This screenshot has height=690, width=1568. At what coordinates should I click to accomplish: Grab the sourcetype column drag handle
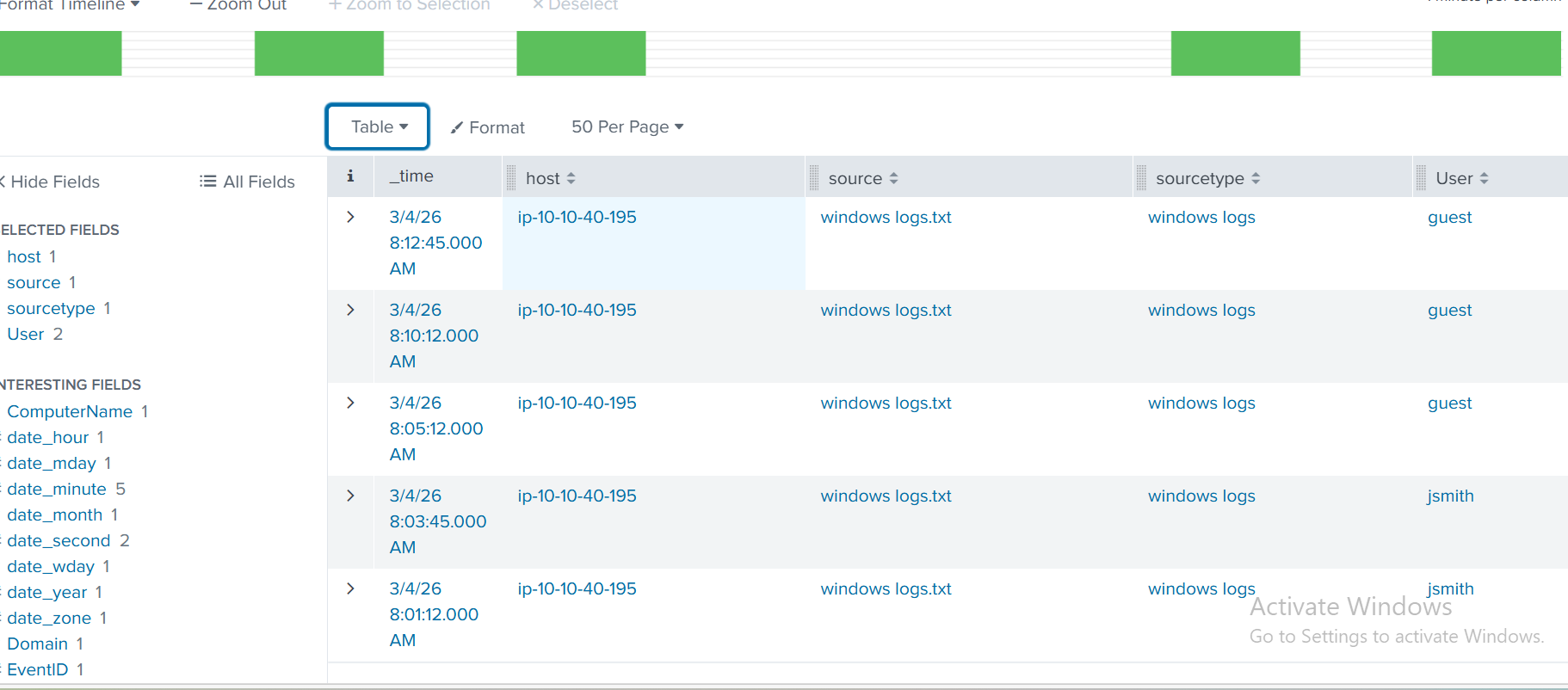[1141, 178]
